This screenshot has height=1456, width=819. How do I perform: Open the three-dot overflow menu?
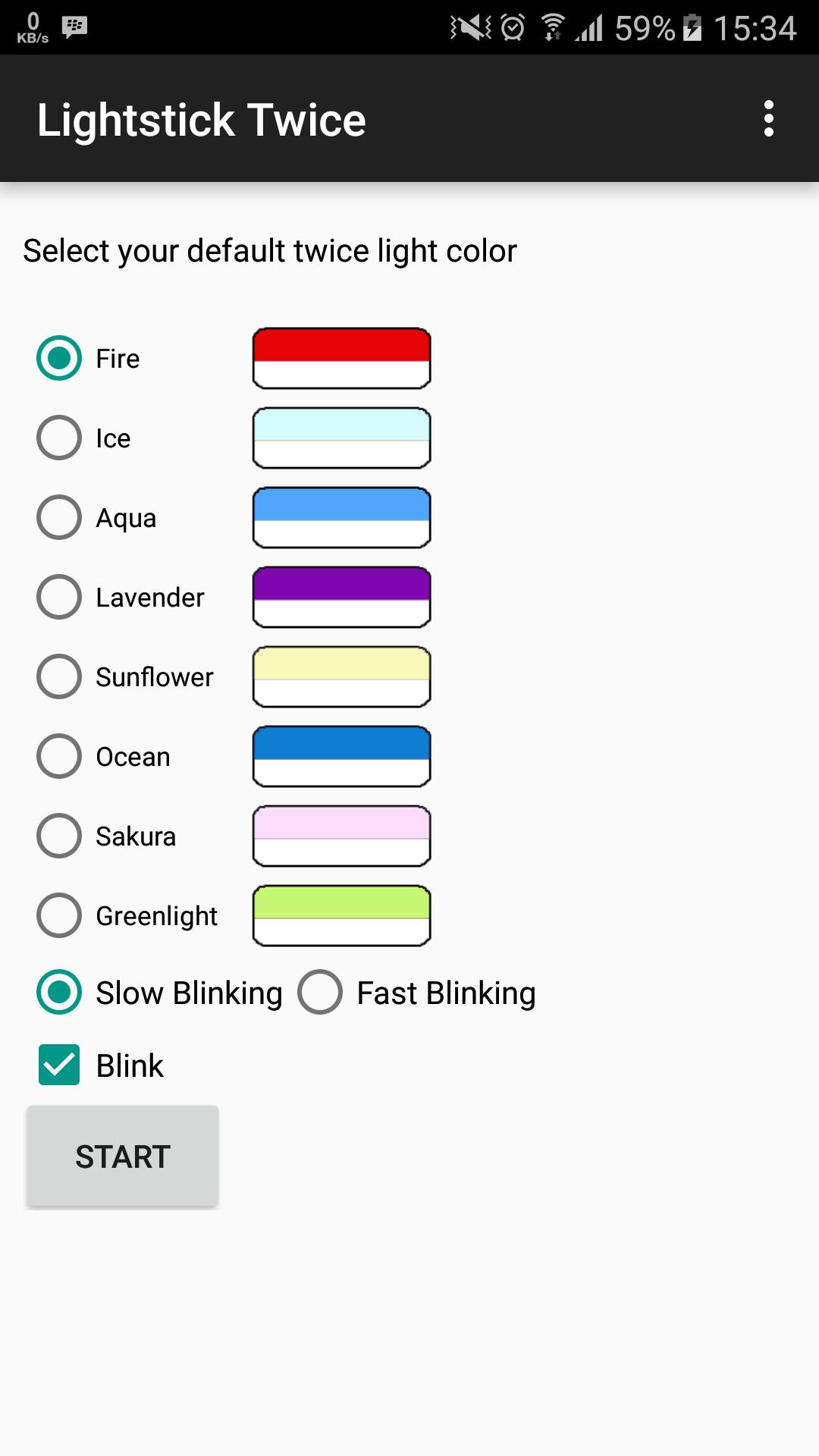768,119
